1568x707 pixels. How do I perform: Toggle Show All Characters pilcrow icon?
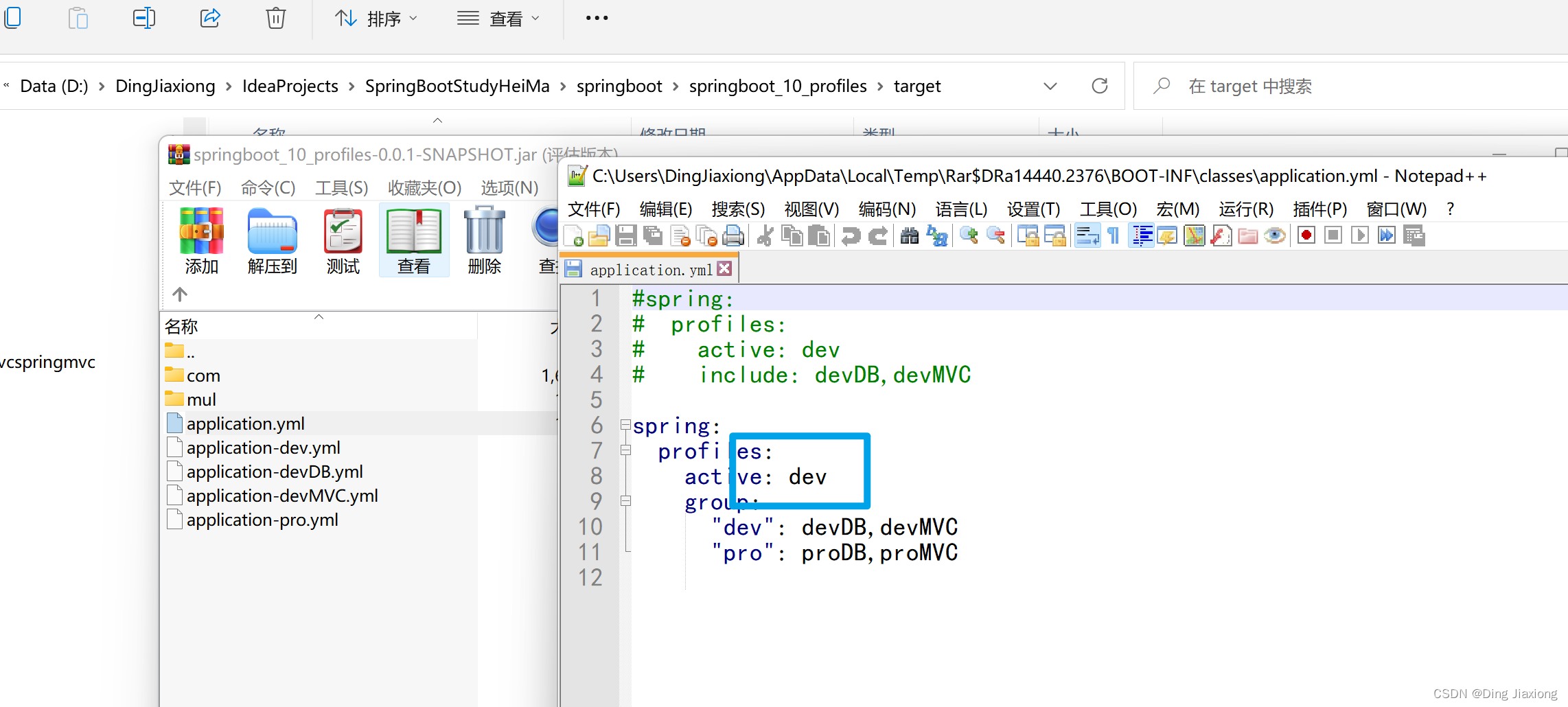coord(1114,236)
